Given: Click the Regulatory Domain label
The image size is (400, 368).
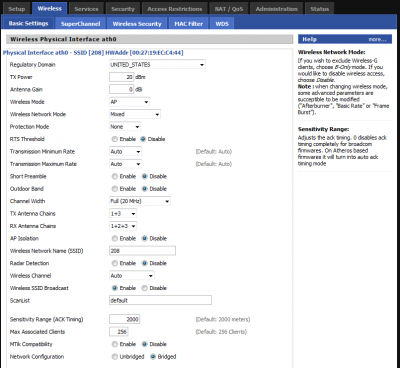Looking at the screenshot, I should pyautogui.click(x=33, y=64).
